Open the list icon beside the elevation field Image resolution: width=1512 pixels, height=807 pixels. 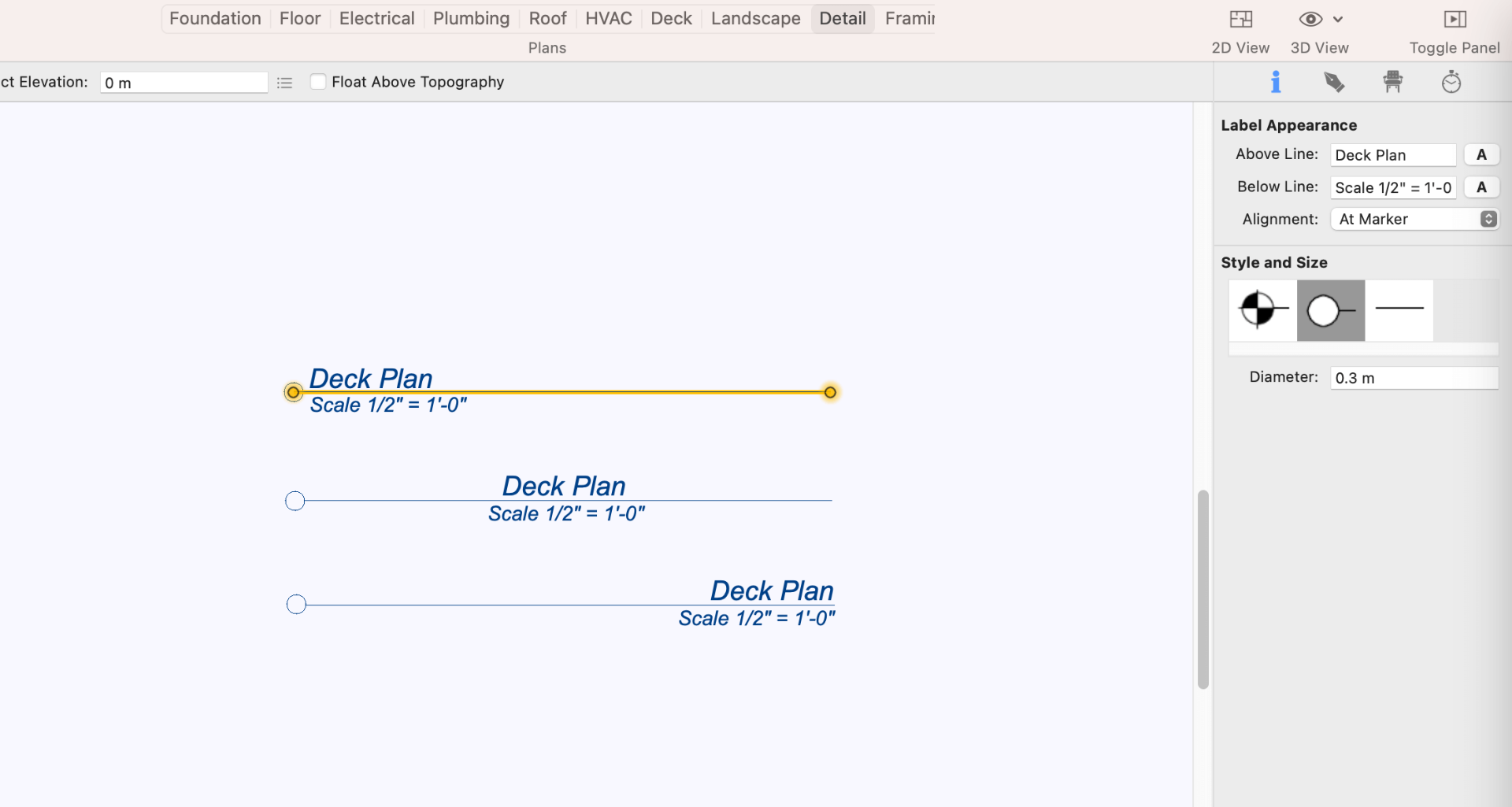[284, 82]
